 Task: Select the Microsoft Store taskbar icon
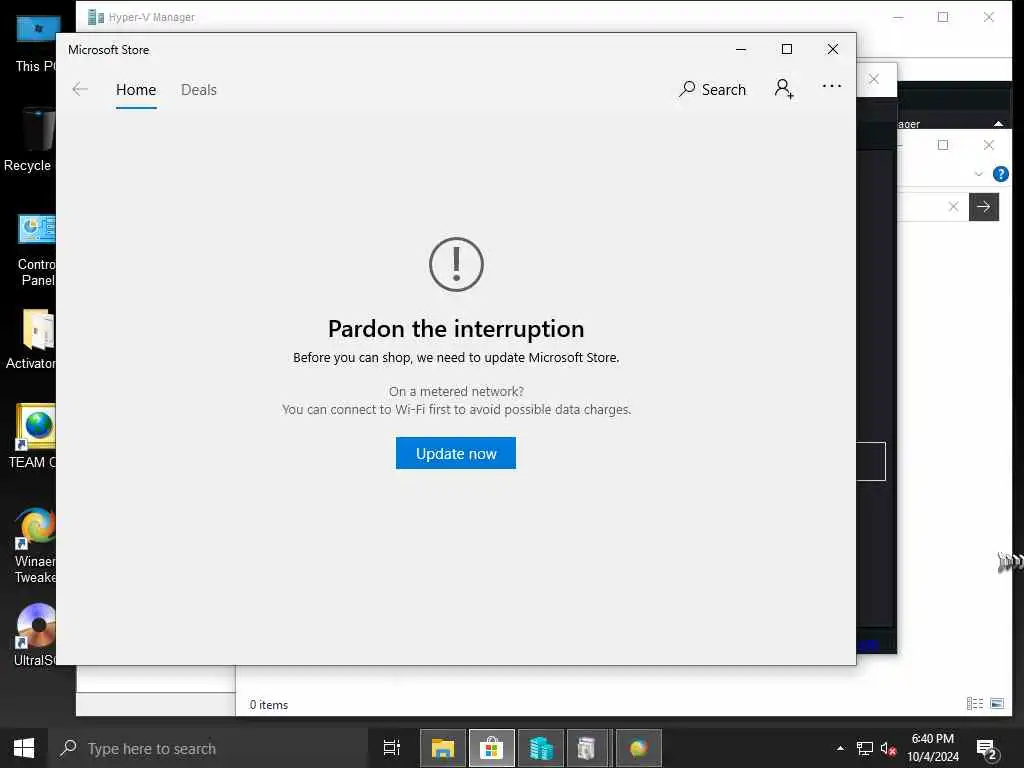click(492, 748)
